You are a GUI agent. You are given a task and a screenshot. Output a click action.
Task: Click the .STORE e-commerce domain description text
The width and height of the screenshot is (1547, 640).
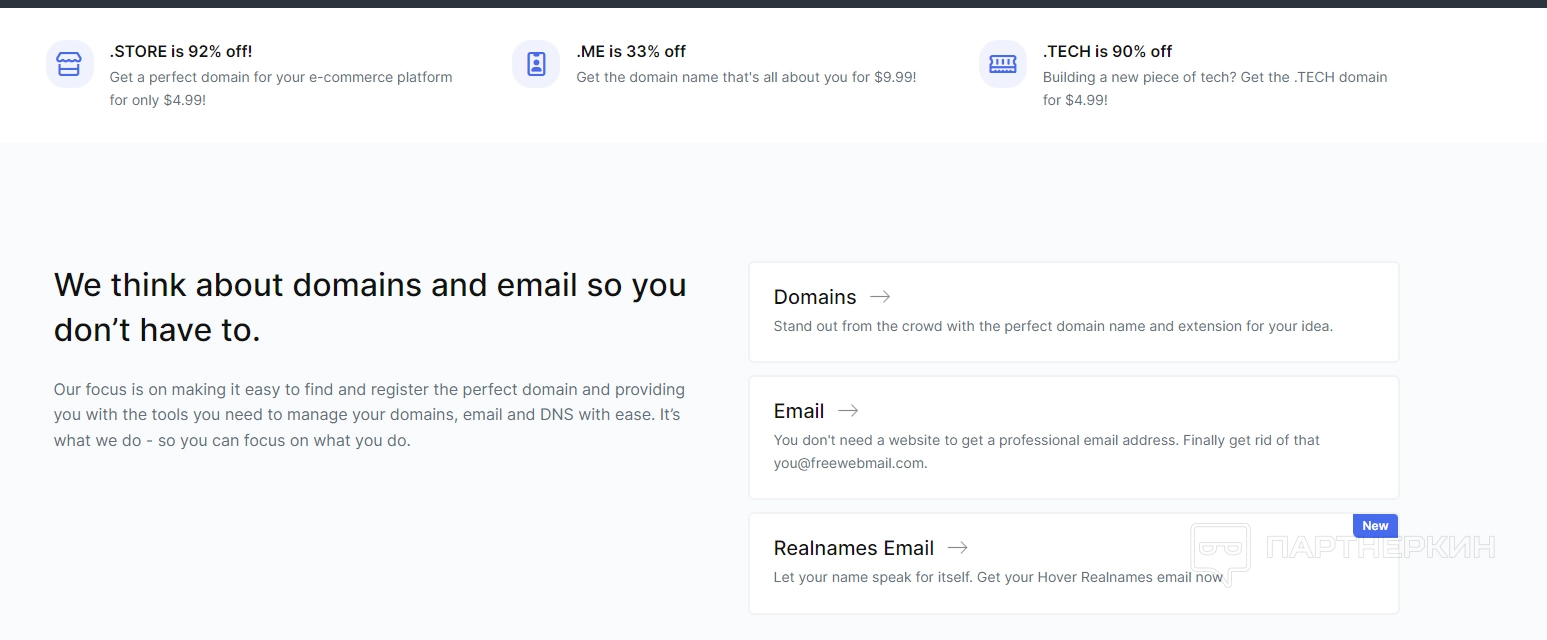(281, 88)
